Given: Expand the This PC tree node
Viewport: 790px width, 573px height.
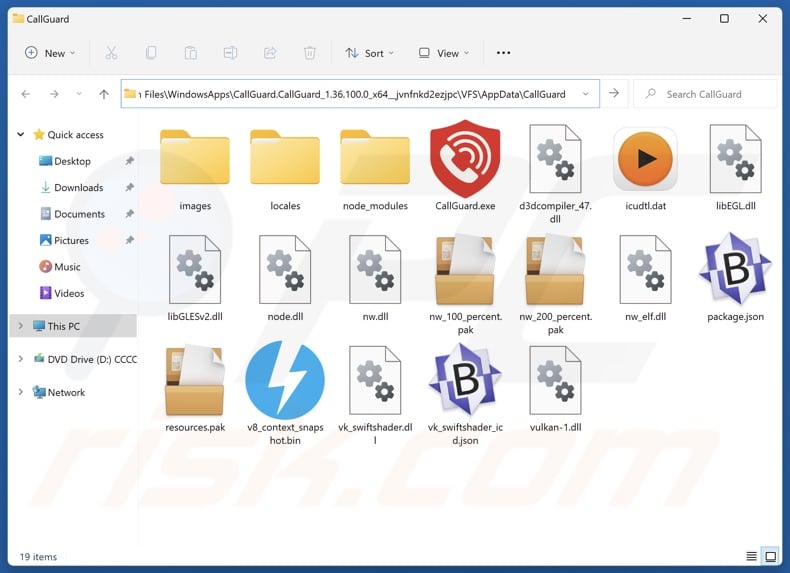Looking at the screenshot, I should [21, 326].
